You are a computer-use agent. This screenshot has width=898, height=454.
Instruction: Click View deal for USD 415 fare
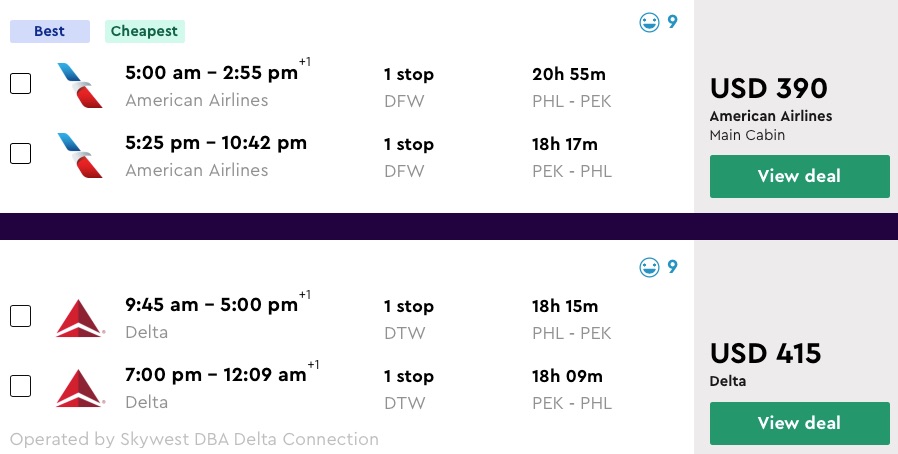tap(799, 423)
